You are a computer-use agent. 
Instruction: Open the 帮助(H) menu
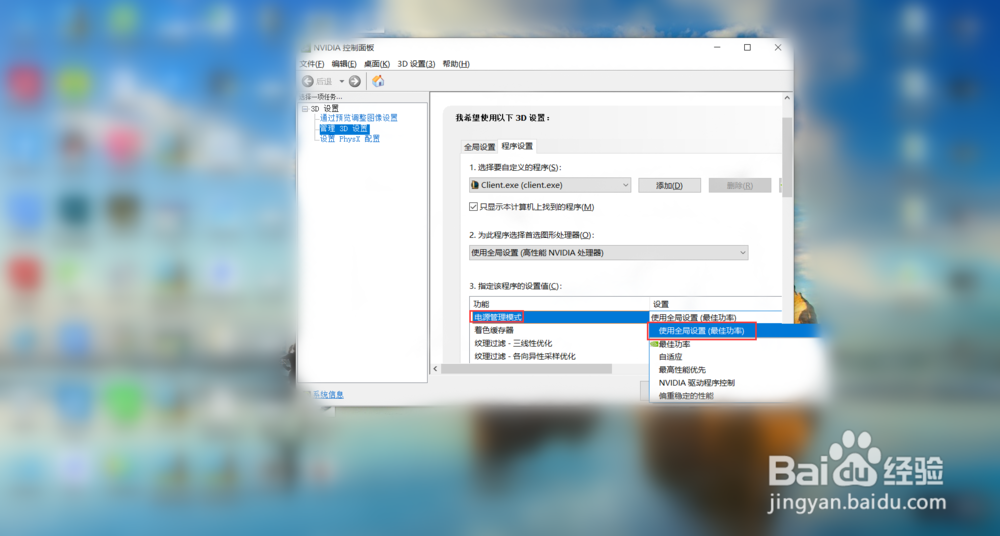pyautogui.click(x=456, y=64)
